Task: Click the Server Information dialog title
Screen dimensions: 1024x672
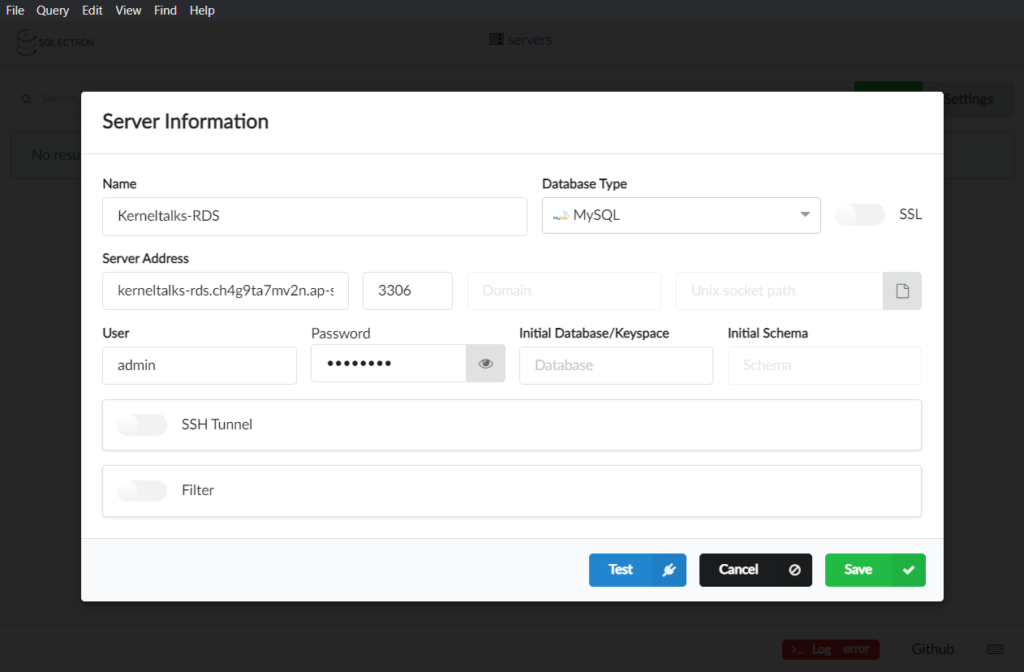Action: point(185,121)
